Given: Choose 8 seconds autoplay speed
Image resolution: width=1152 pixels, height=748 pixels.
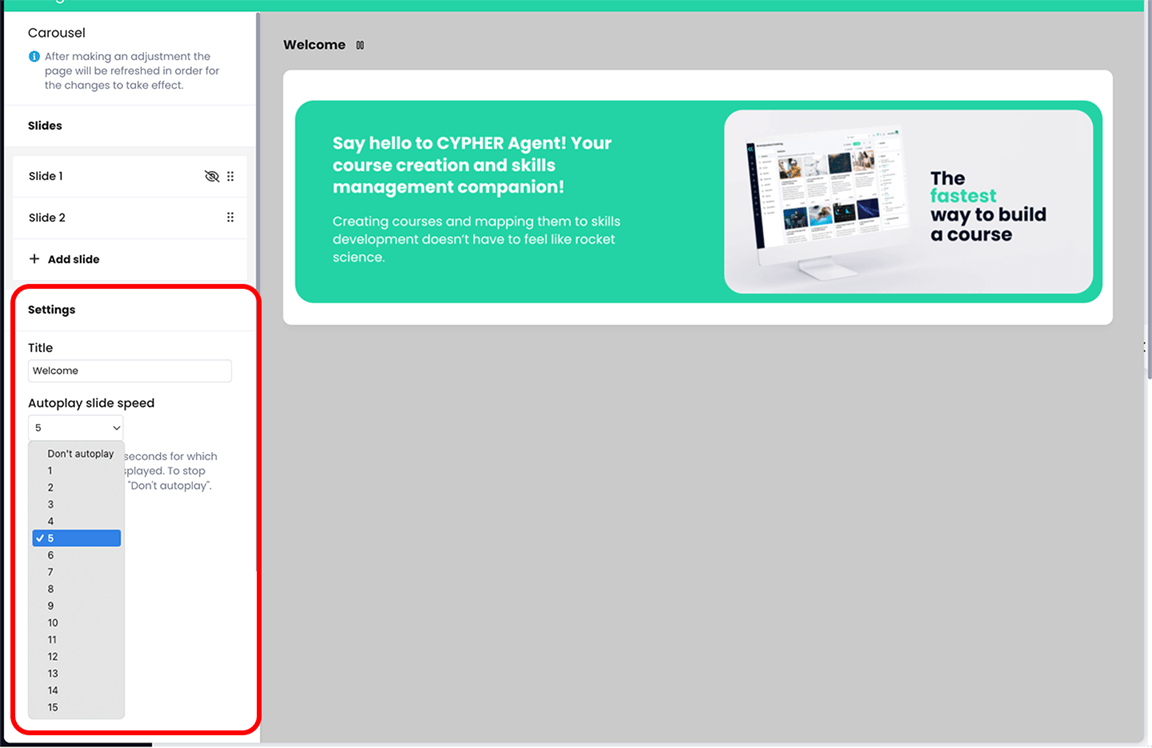Looking at the screenshot, I should [x=76, y=589].
